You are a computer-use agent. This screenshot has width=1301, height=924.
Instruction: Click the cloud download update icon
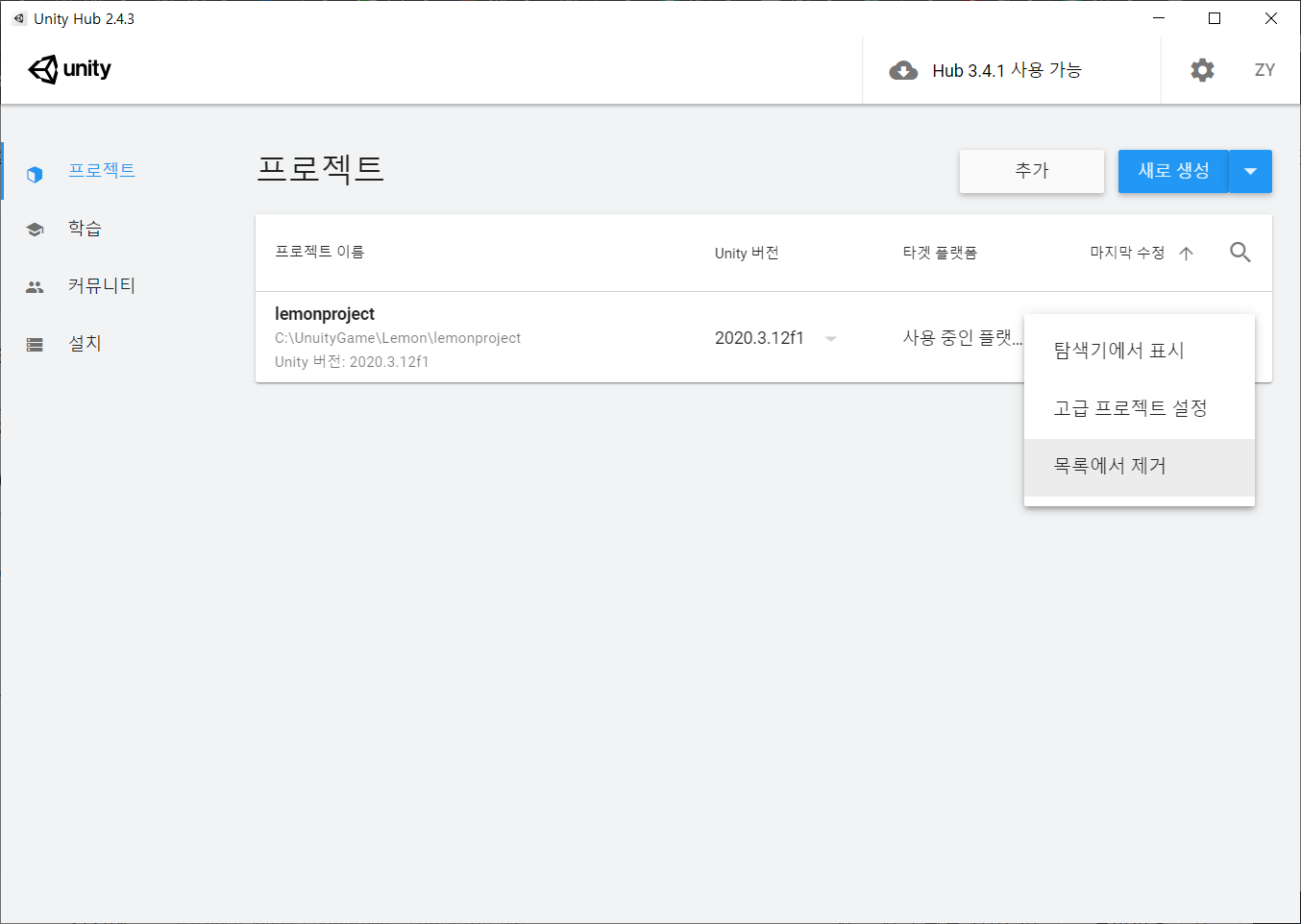click(903, 70)
